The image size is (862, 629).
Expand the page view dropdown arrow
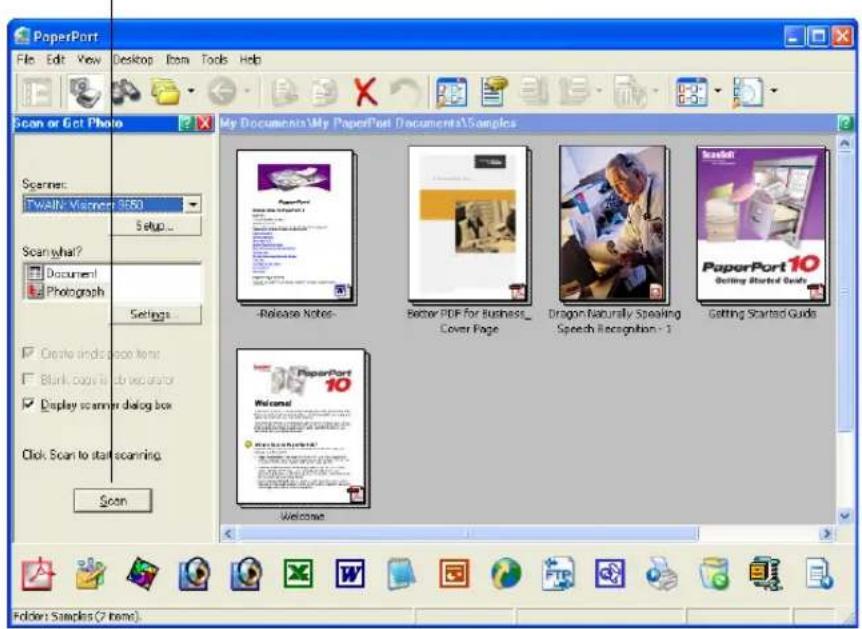773,90
